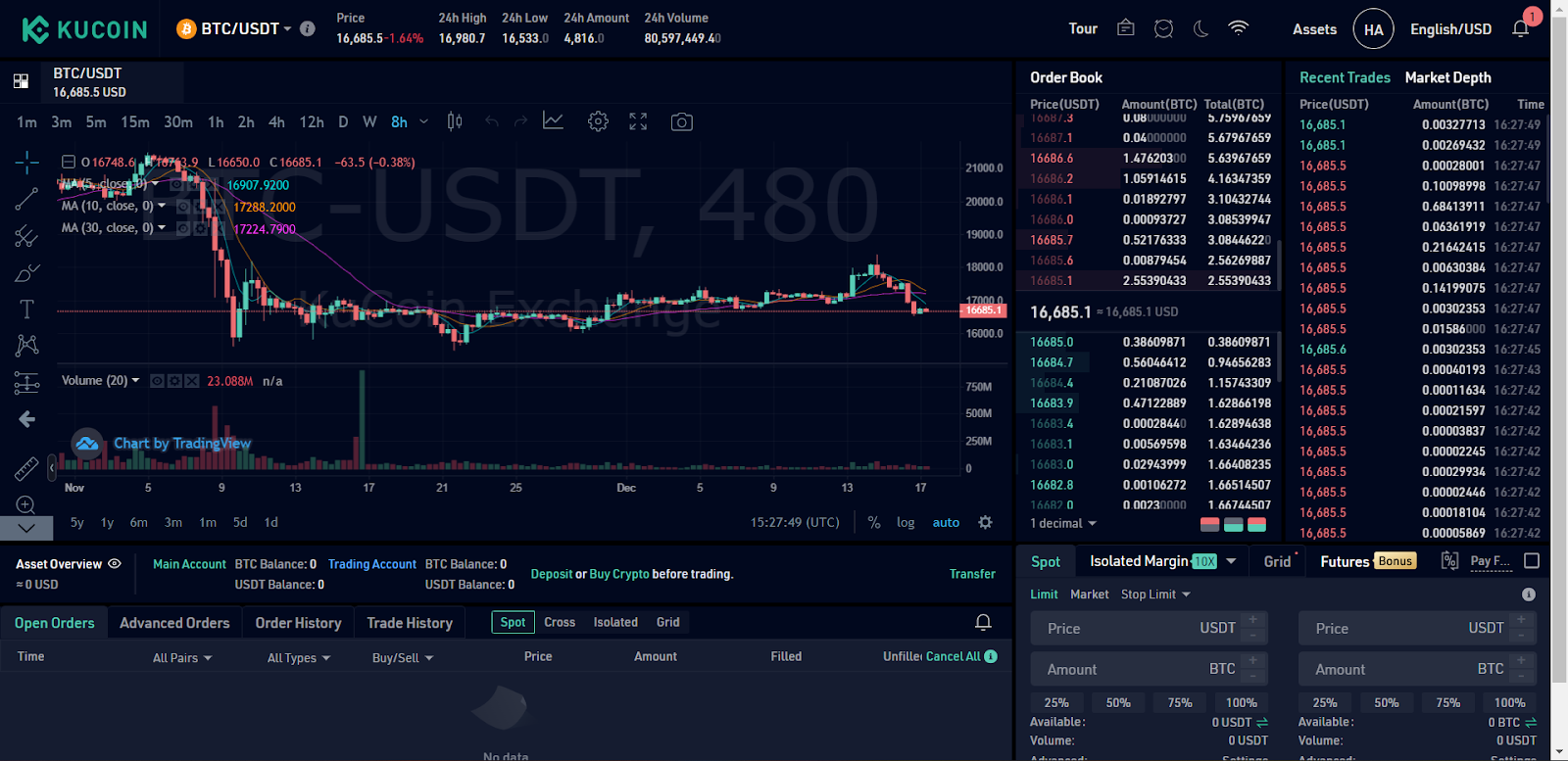Switch to the Advanced Orders tab
The image size is (1568, 761).
(174, 623)
